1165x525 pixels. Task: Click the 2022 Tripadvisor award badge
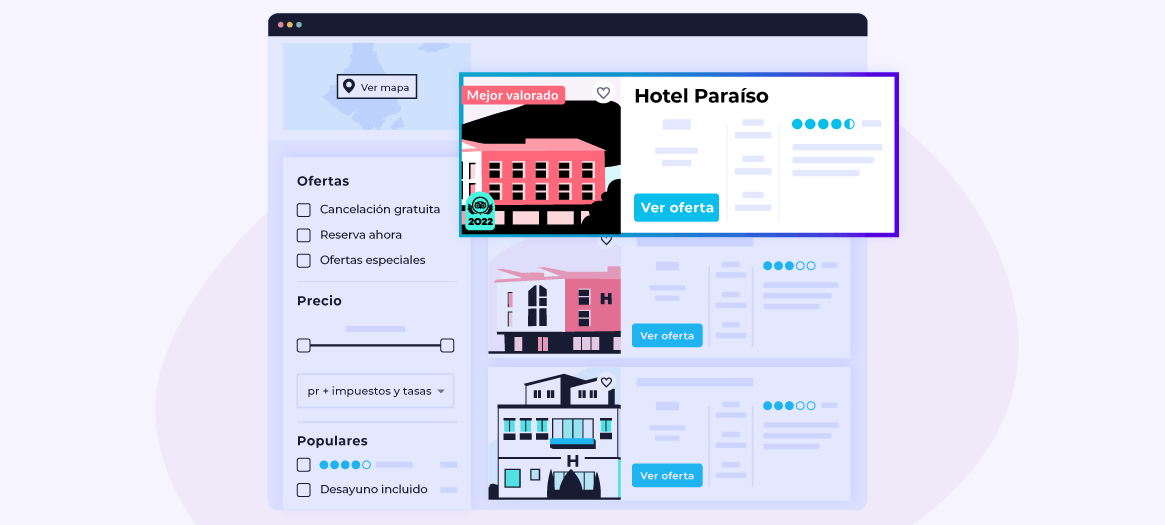[481, 212]
